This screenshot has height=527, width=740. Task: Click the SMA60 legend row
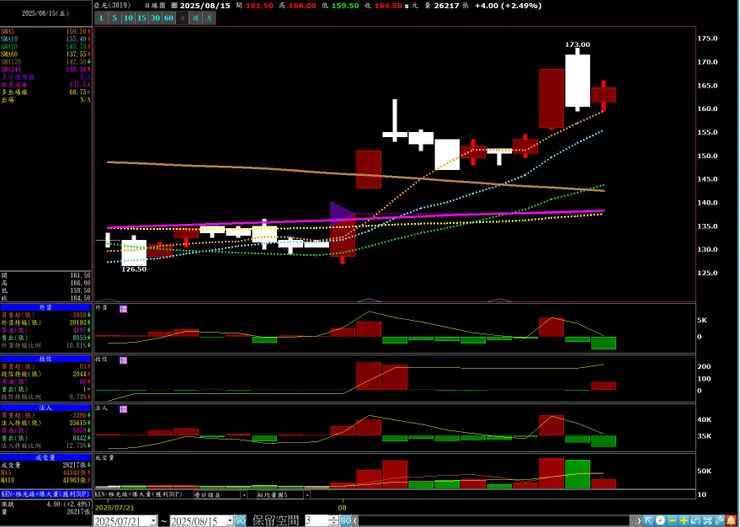[46, 54]
